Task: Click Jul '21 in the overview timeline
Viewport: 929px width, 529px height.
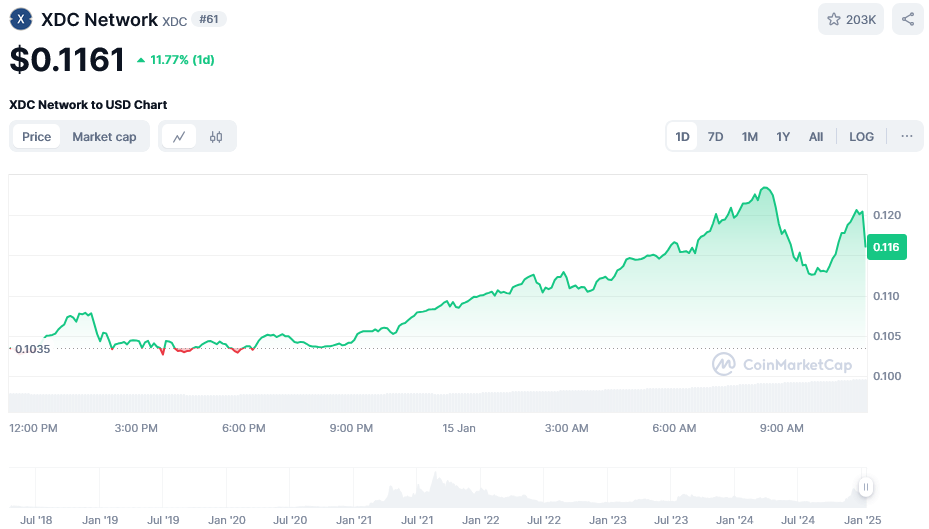Action: point(417,520)
